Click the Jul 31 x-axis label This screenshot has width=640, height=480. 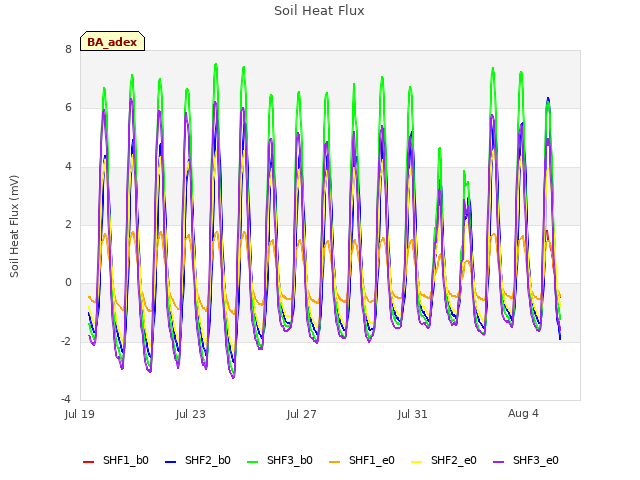413,414
